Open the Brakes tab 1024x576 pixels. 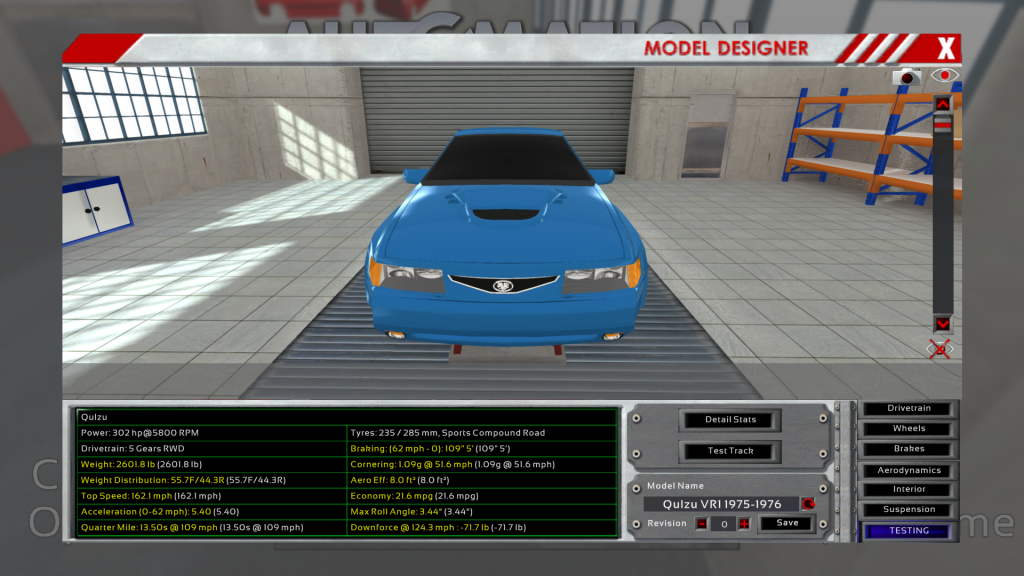click(909, 449)
